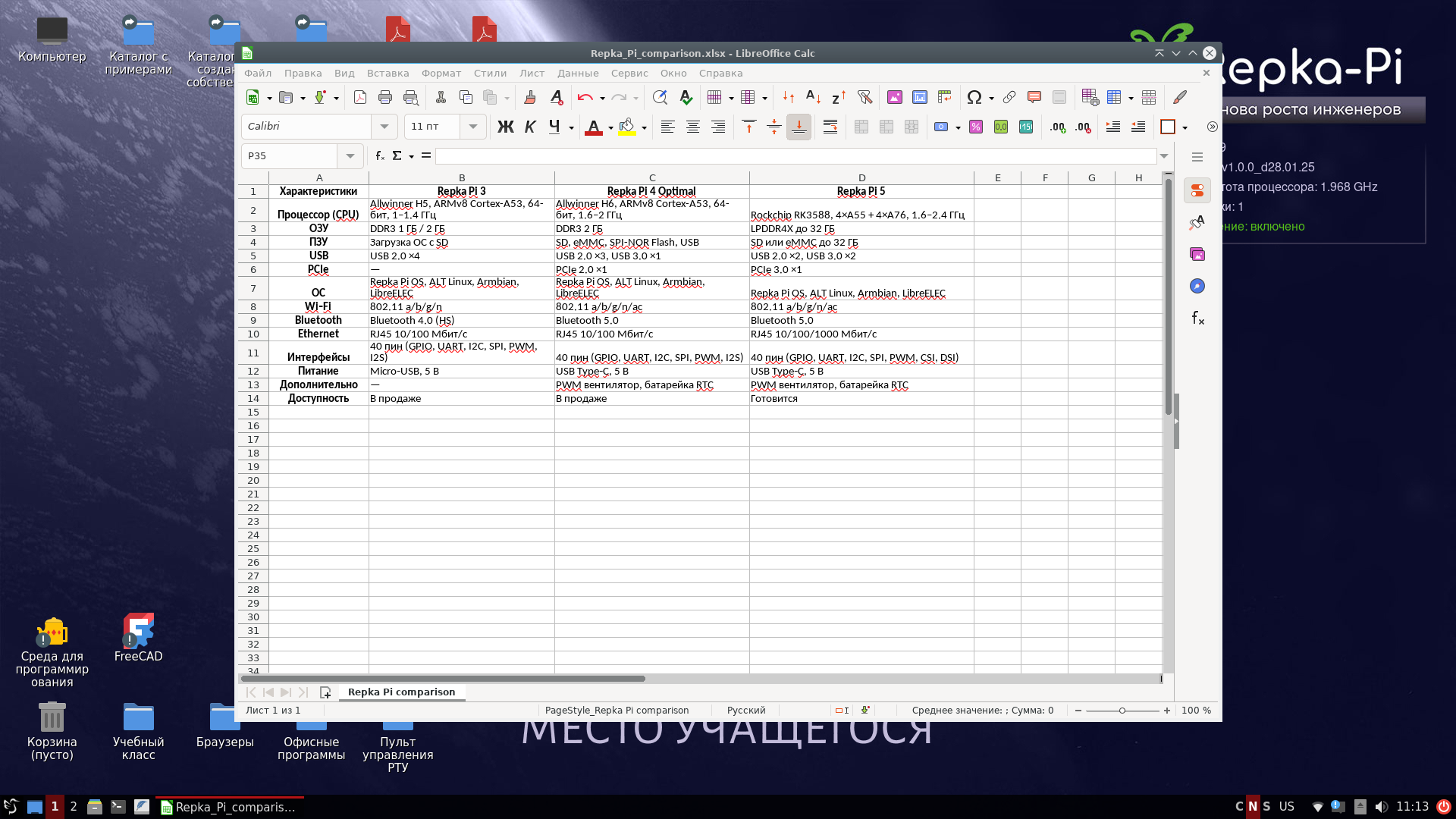Image resolution: width=1456 pixels, height=819 pixels.
Task: Insert a hyperlink using the chain icon
Action: point(1009,97)
